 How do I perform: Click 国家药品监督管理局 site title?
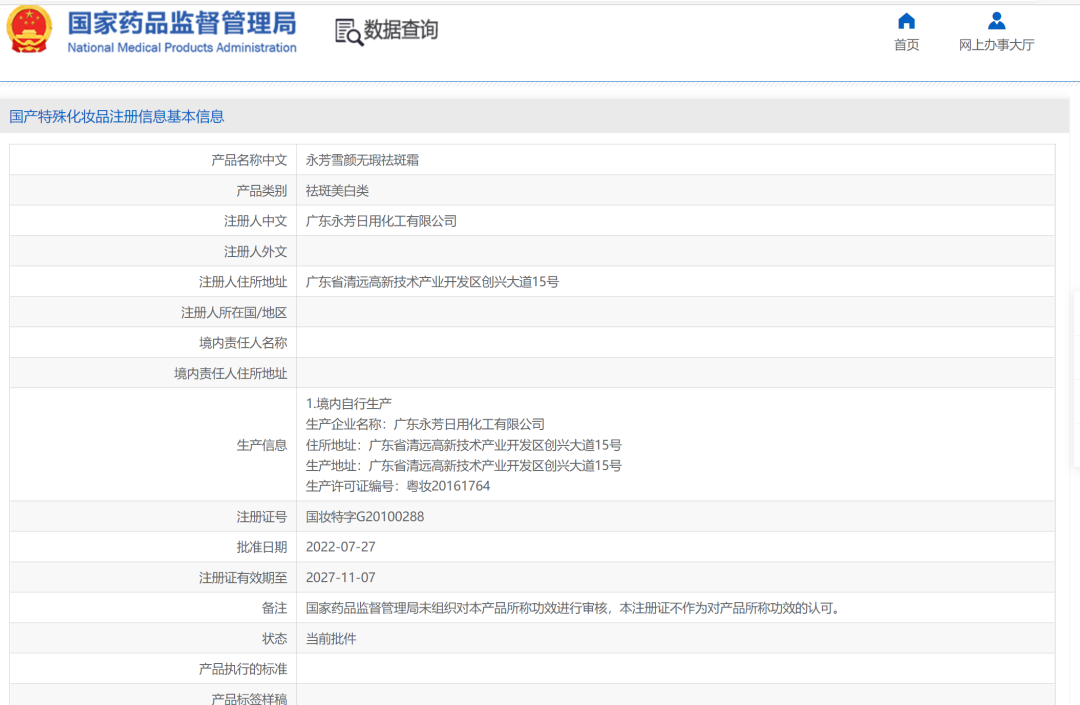coord(182,23)
